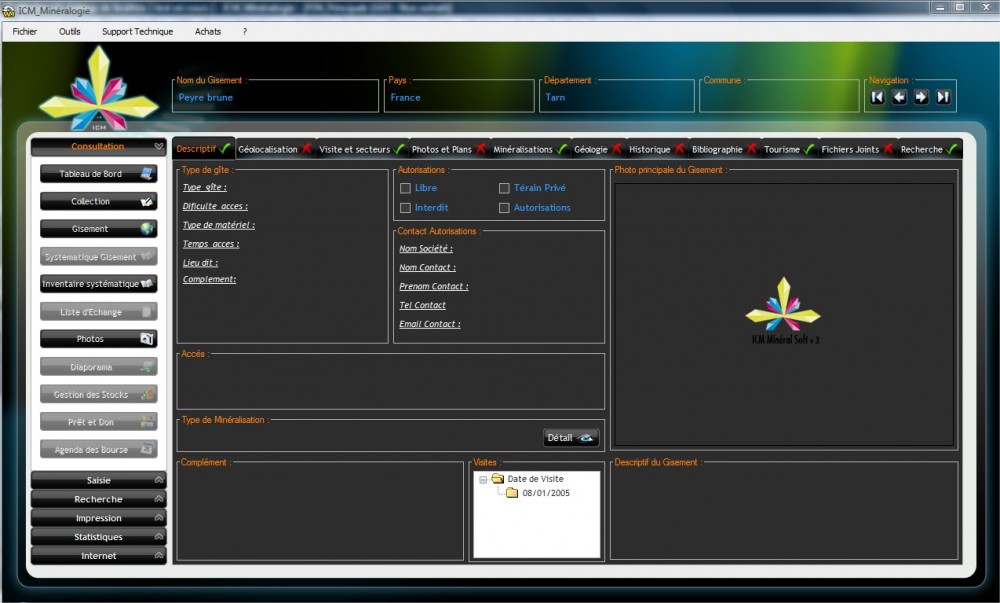Open the Gisement section
Screen dimensions: 1000x603
99,229
